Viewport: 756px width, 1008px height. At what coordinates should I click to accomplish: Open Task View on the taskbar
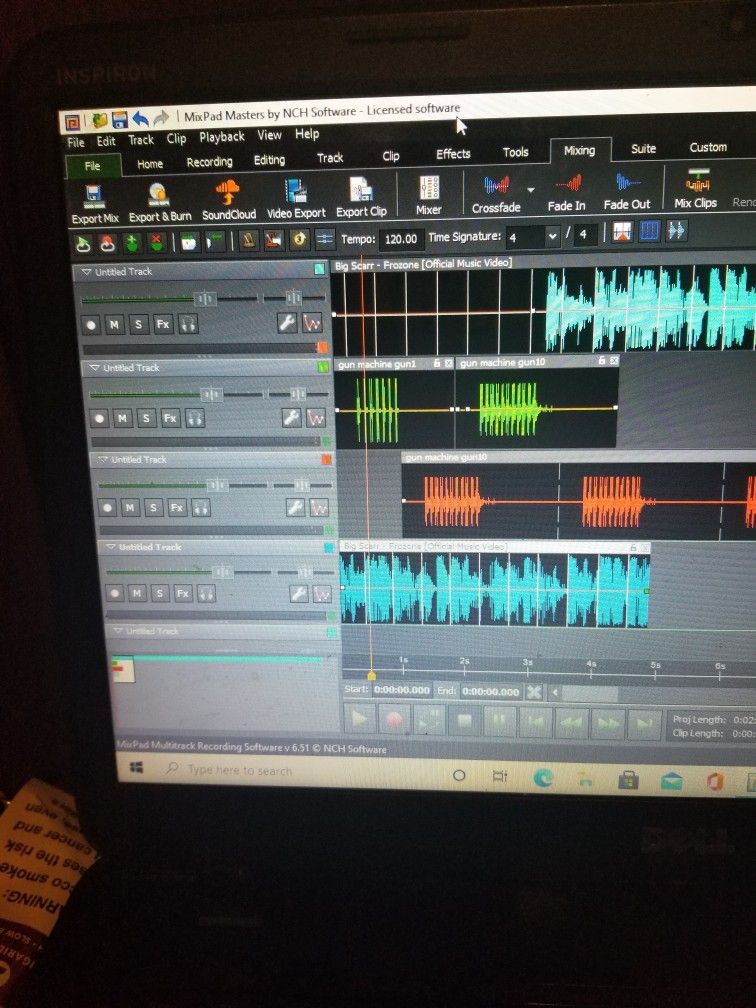click(500, 777)
